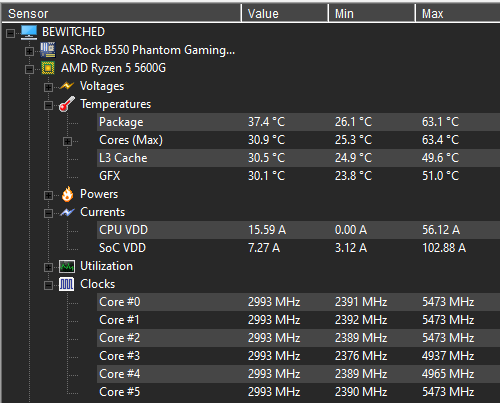Click the Temperatures thermometer icon

pyautogui.click(x=67, y=104)
